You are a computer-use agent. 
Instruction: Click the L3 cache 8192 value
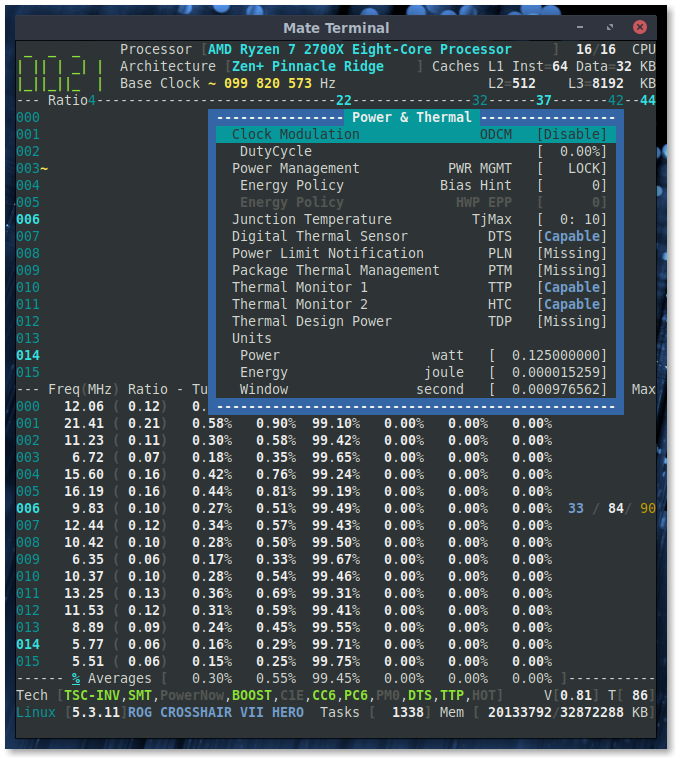608,83
